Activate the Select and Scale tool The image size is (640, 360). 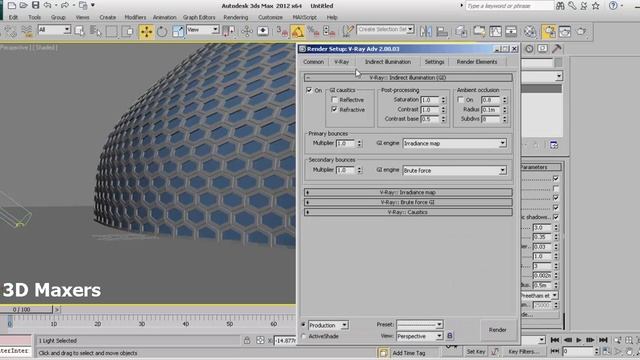tap(178, 31)
